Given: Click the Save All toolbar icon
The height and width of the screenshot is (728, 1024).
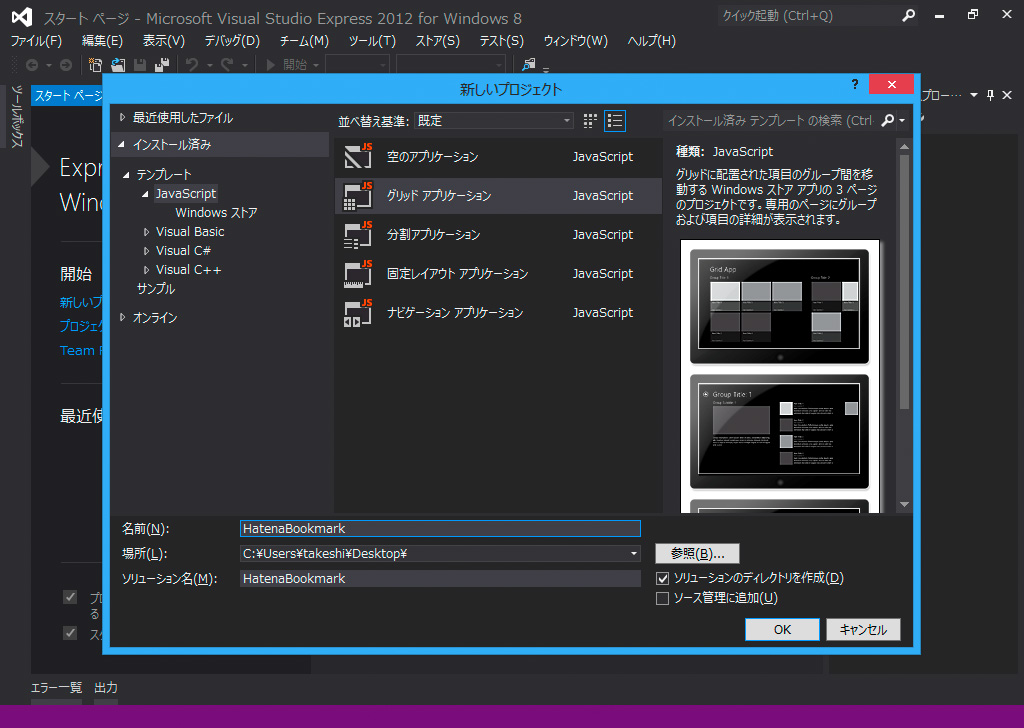Looking at the screenshot, I should [162, 65].
